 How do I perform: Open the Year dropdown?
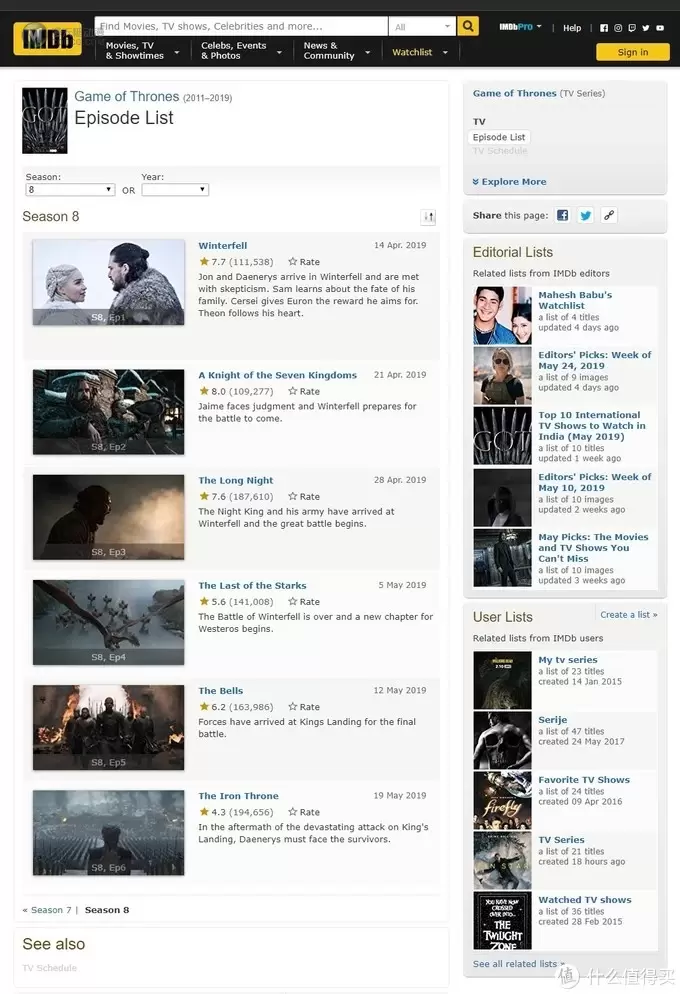[x=175, y=190]
